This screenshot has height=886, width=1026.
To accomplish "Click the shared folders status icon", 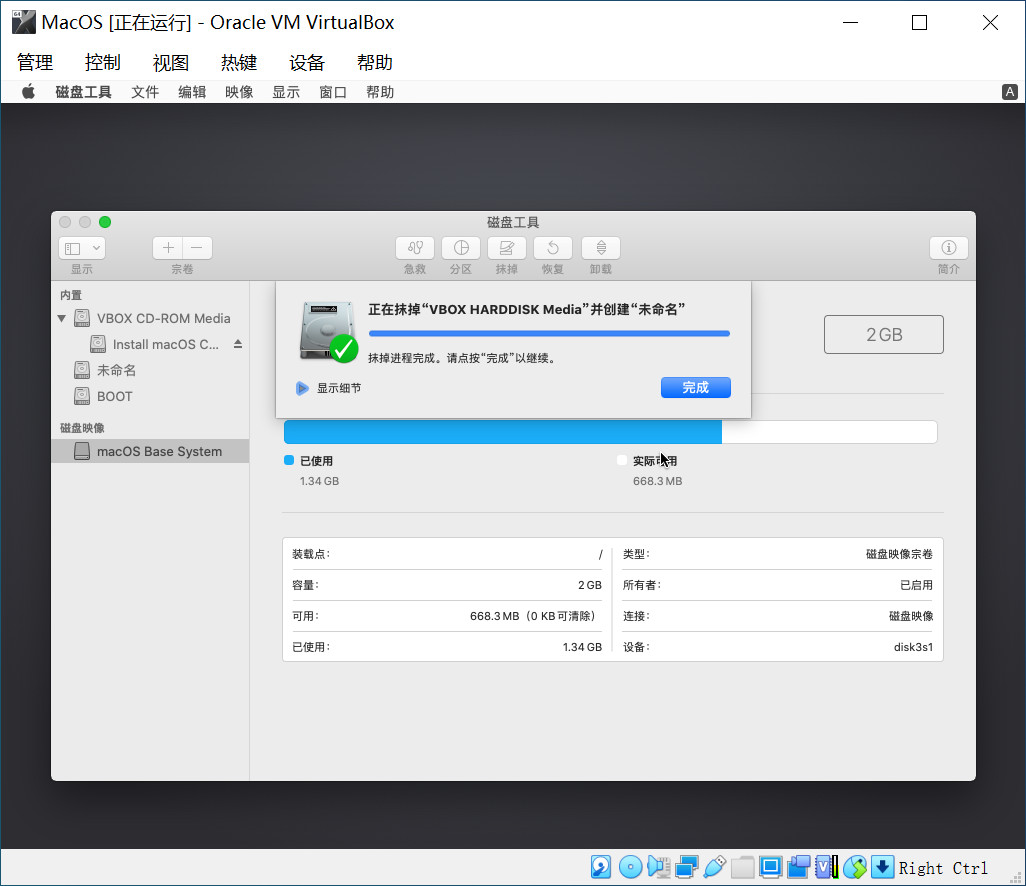I will pyautogui.click(x=743, y=868).
